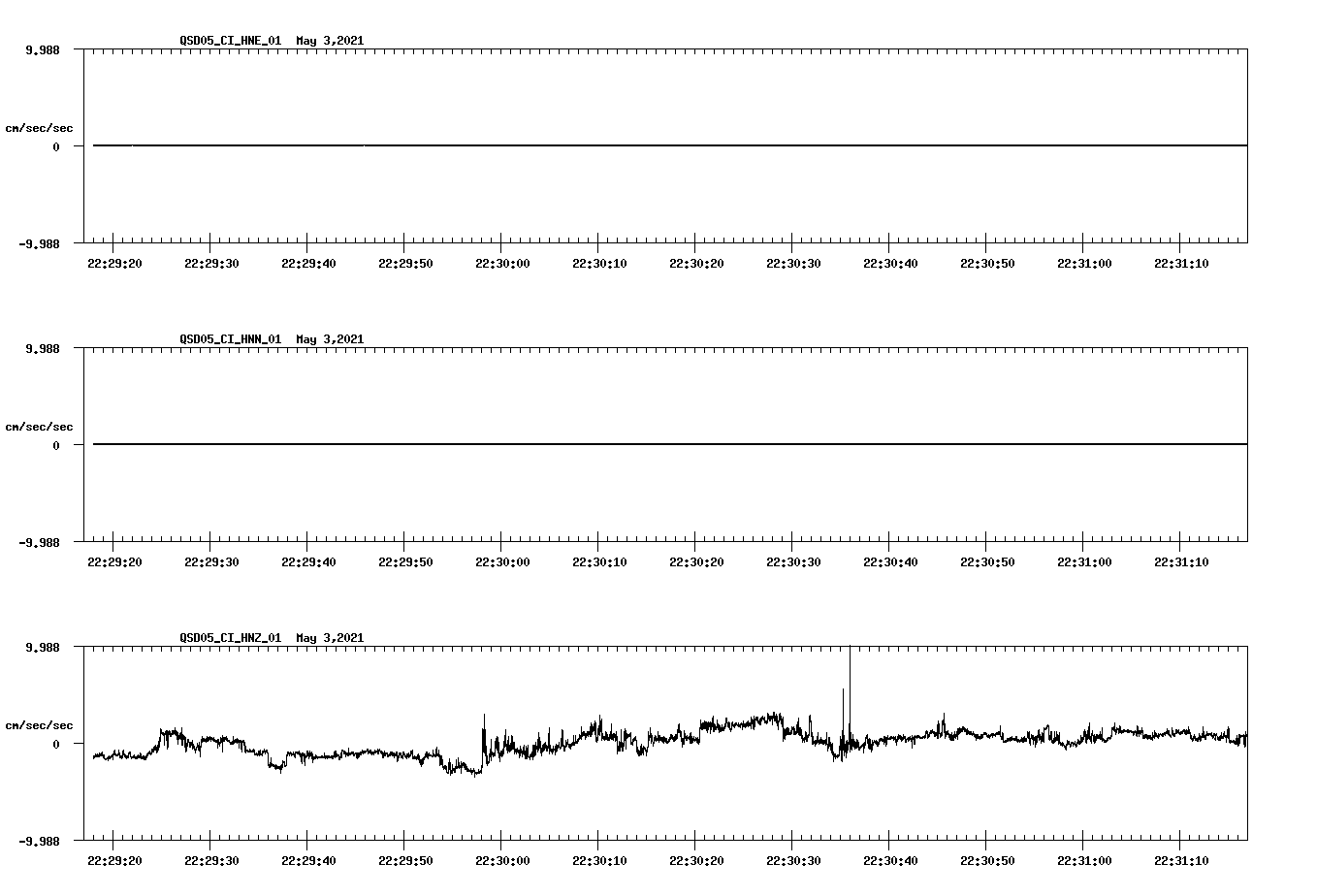Viewport: 1317px width, 896px height.
Task: Click the 22:31:10 time label under the middle plot
Action: pos(1180,560)
